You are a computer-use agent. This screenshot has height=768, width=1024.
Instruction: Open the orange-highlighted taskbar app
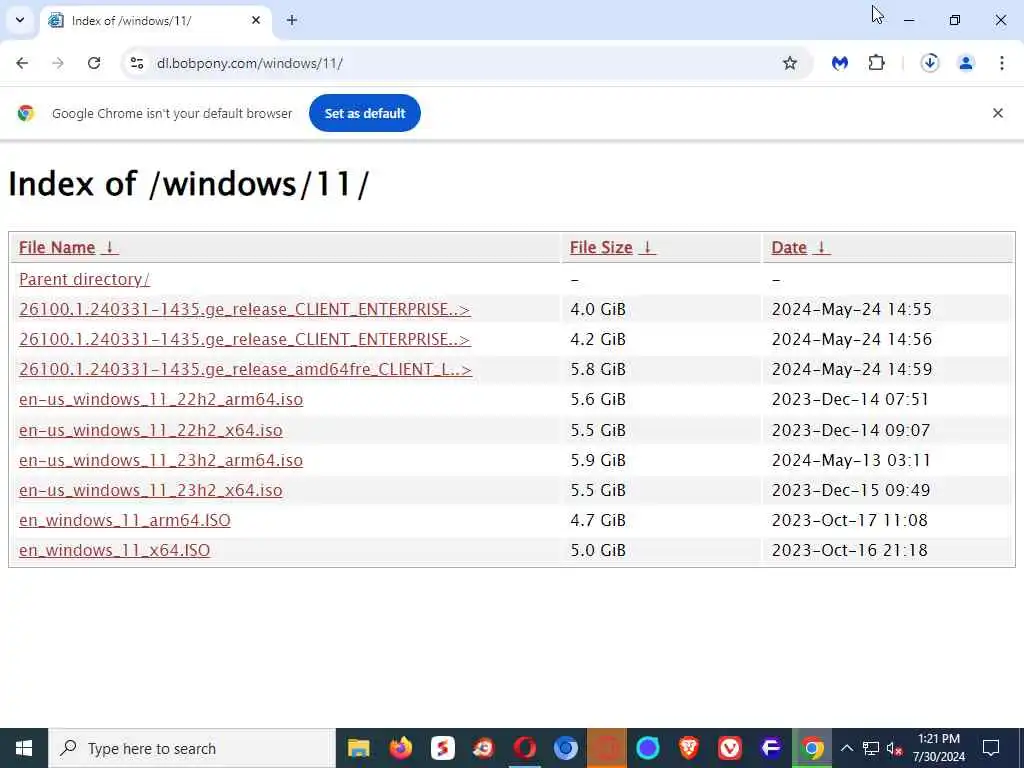click(x=607, y=748)
